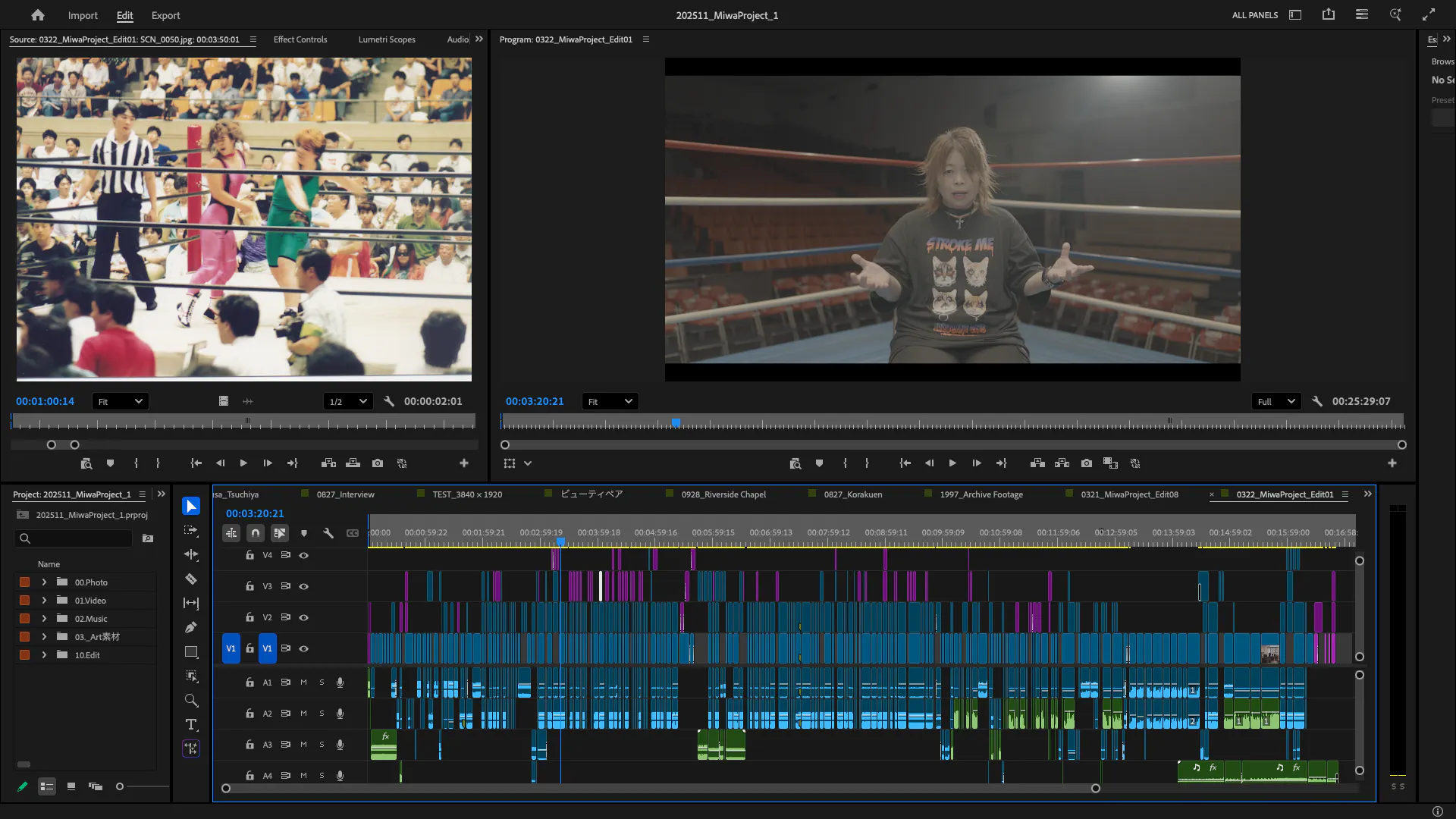Image resolution: width=1456 pixels, height=819 pixels.
Task: Open Program monitor wrench settings
Action: pyautogui.click(x=1317, y=401)
